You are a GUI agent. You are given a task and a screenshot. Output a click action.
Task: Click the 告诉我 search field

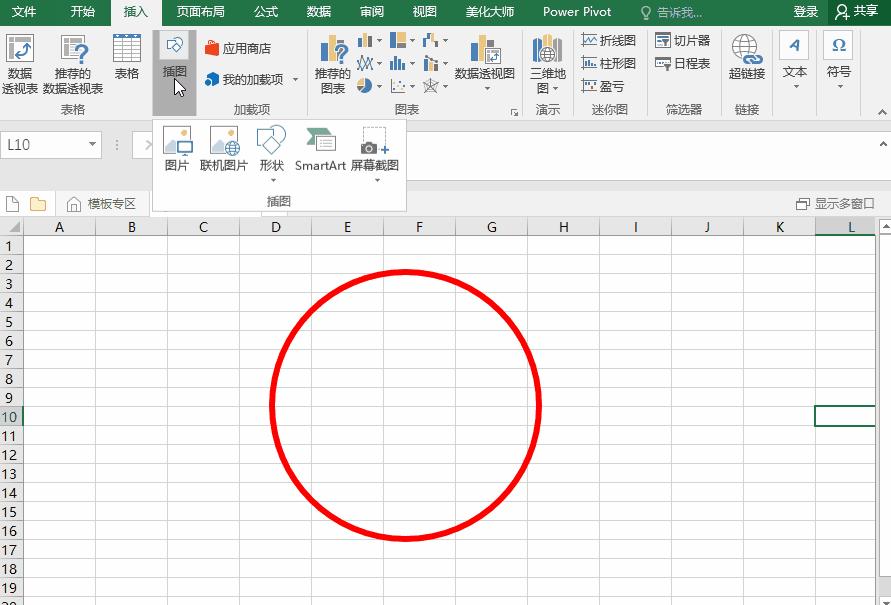coord(660,13)
